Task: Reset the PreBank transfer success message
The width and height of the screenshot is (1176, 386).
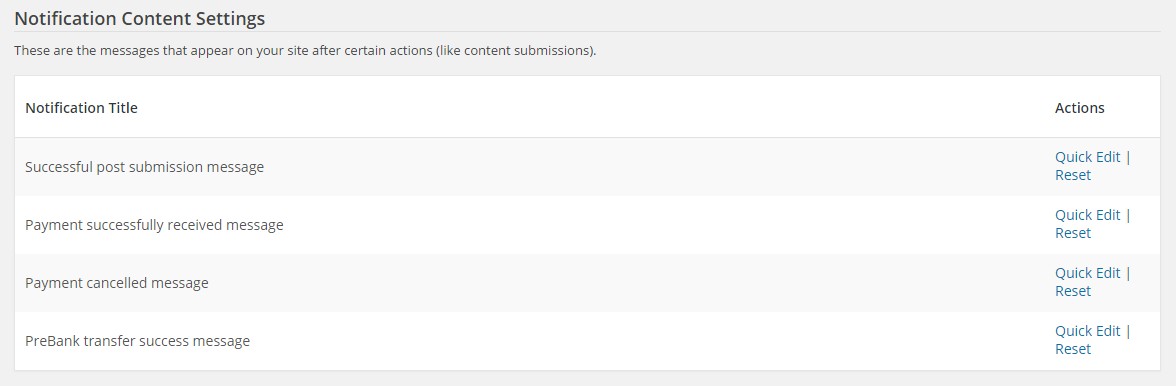Action: click(1072, 349)
